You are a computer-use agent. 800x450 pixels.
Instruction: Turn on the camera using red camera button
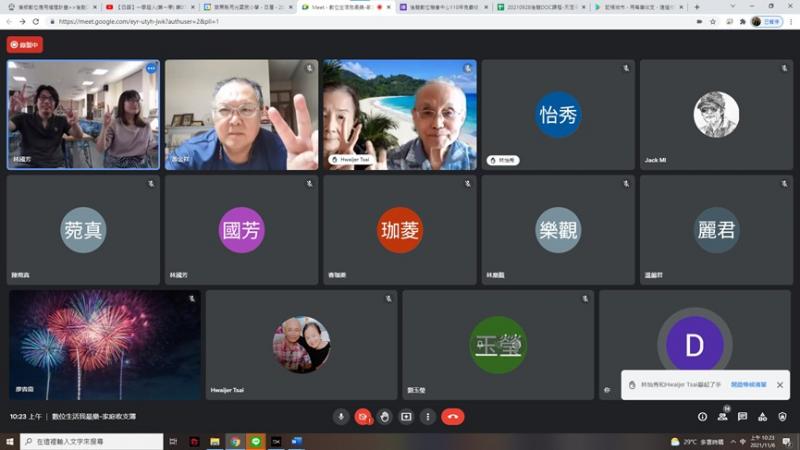(363, 416)
